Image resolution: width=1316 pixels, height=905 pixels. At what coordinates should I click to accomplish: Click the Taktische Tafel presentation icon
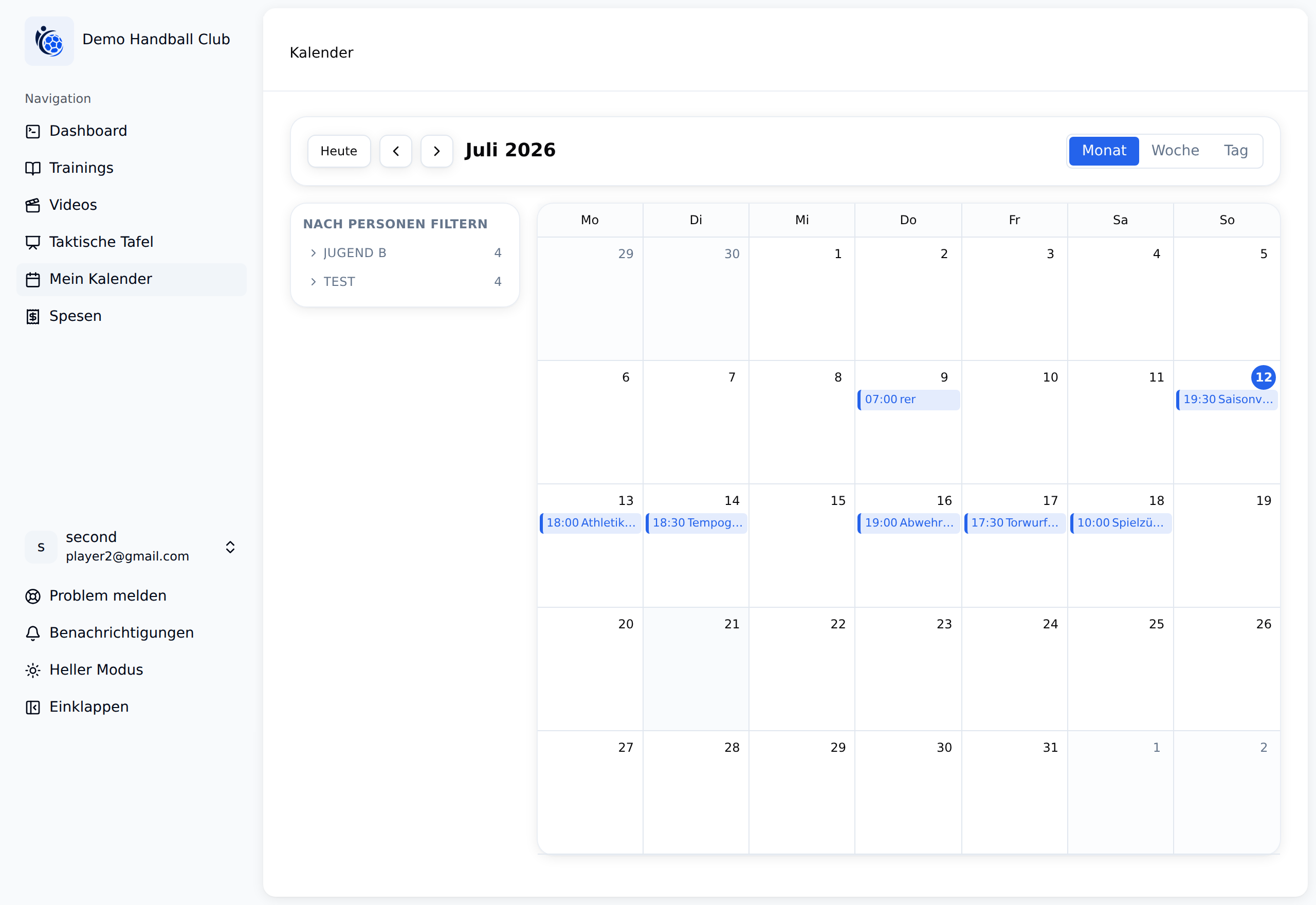[33, 242]
